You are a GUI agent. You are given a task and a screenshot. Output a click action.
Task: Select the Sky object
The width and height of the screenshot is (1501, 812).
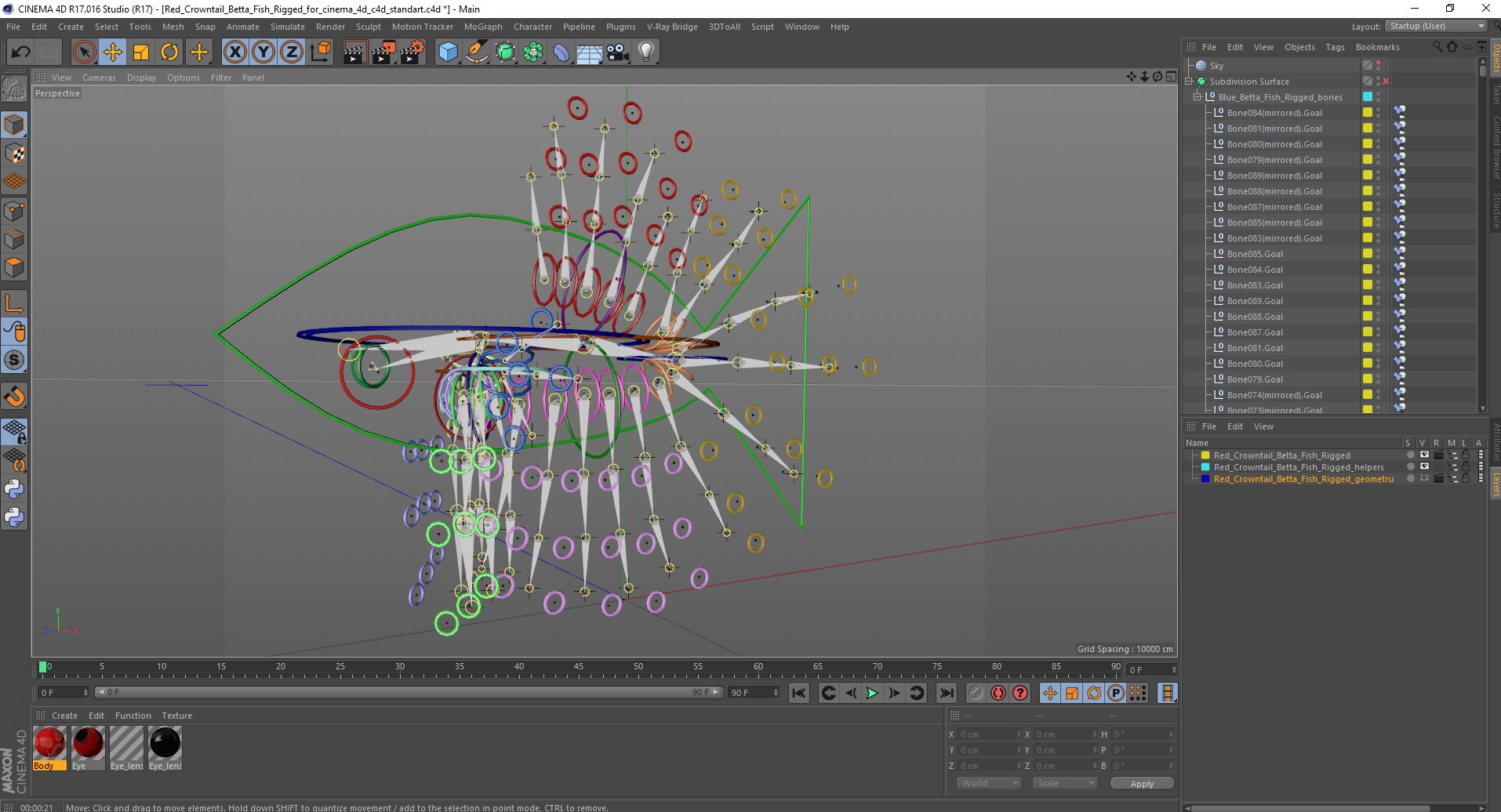[x=1216, y=66]
